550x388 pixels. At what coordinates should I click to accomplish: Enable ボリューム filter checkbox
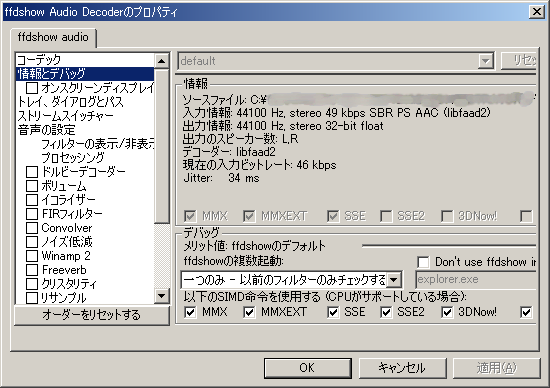pyautogui.click(x=32, y=186)
